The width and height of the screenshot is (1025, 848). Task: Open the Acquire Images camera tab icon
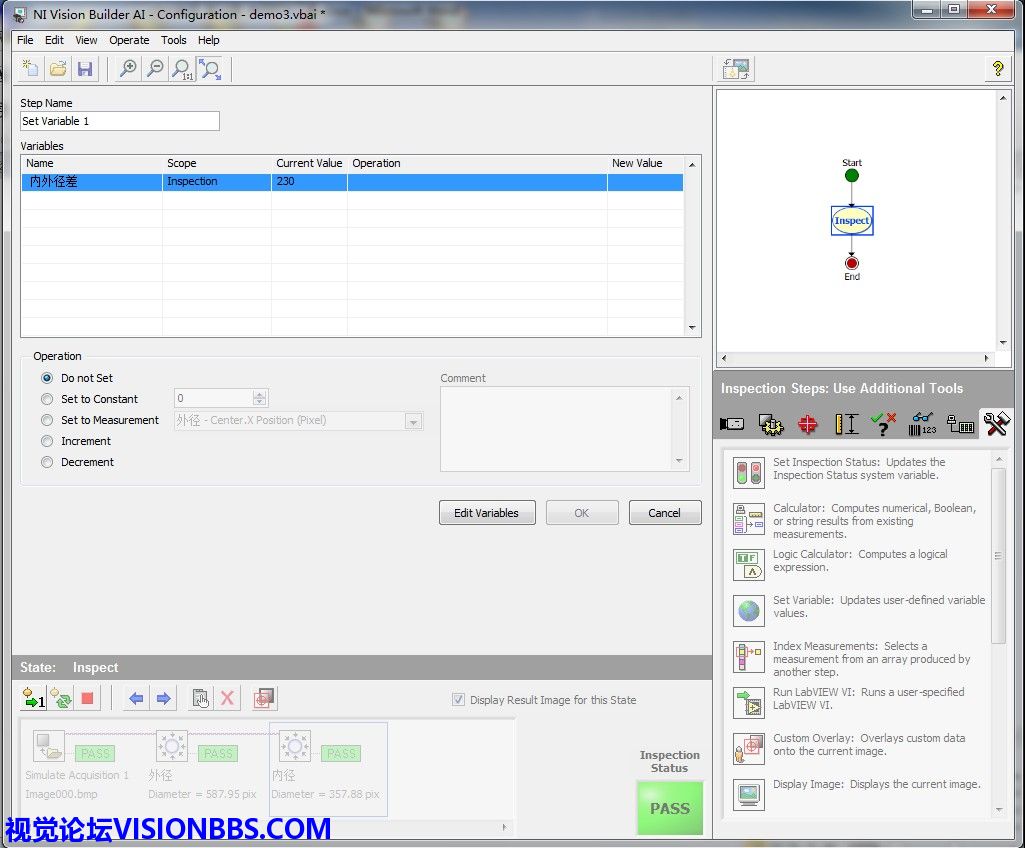coord(732,425)
